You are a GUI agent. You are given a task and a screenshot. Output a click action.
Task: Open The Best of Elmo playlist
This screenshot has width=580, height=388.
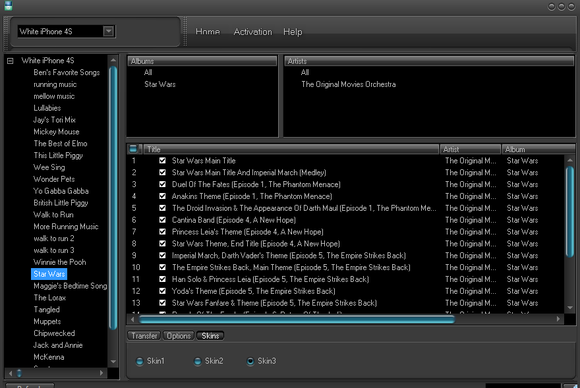tap(60, 144)
